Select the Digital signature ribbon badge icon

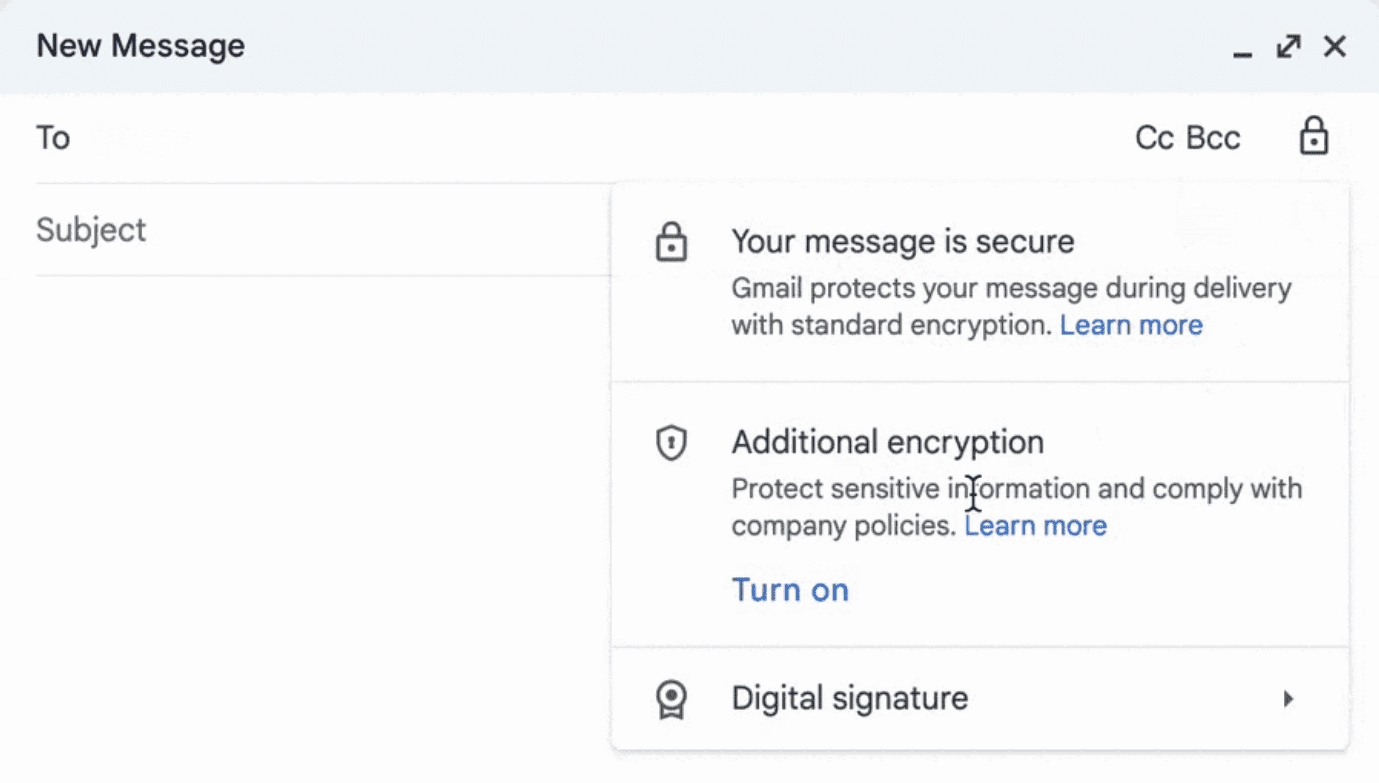(671, 698)
